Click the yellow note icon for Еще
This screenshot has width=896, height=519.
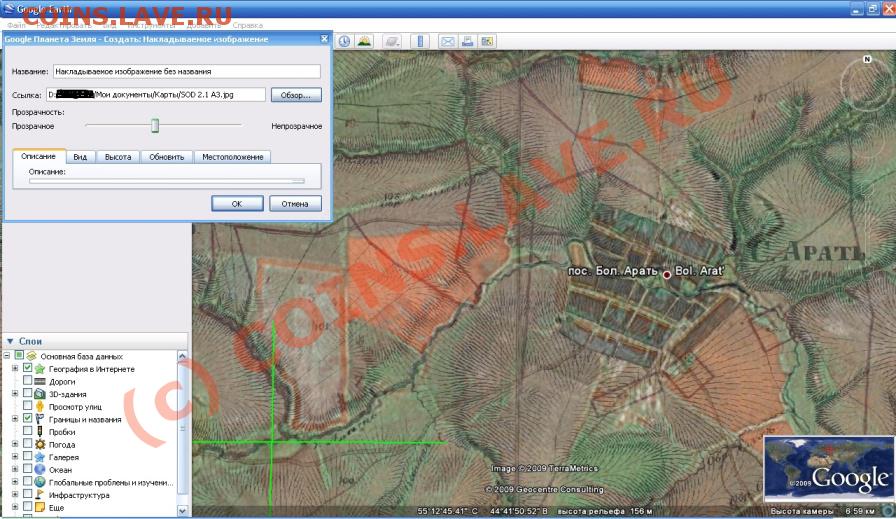pos(39,507)
